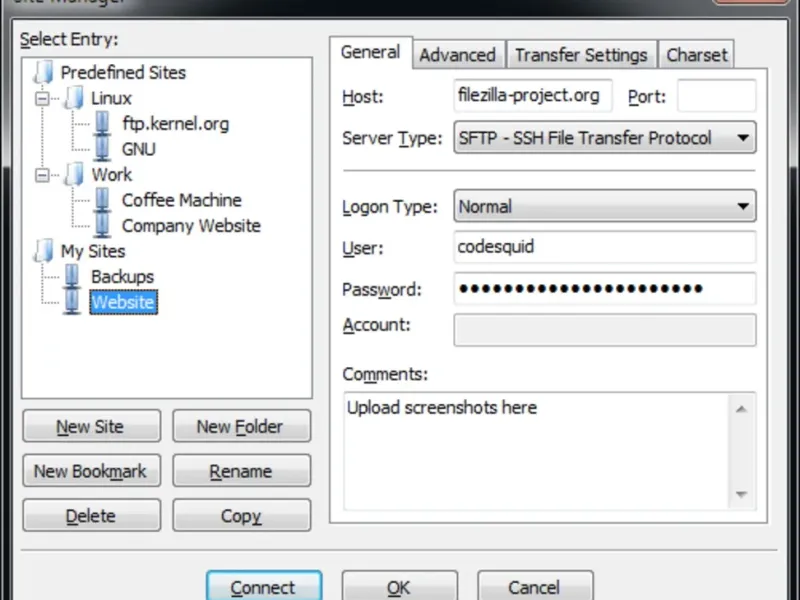Viewport: 800px width, 600px height.
Task: Select the highlighted Website site entry
Action: (x=123, y=302)
